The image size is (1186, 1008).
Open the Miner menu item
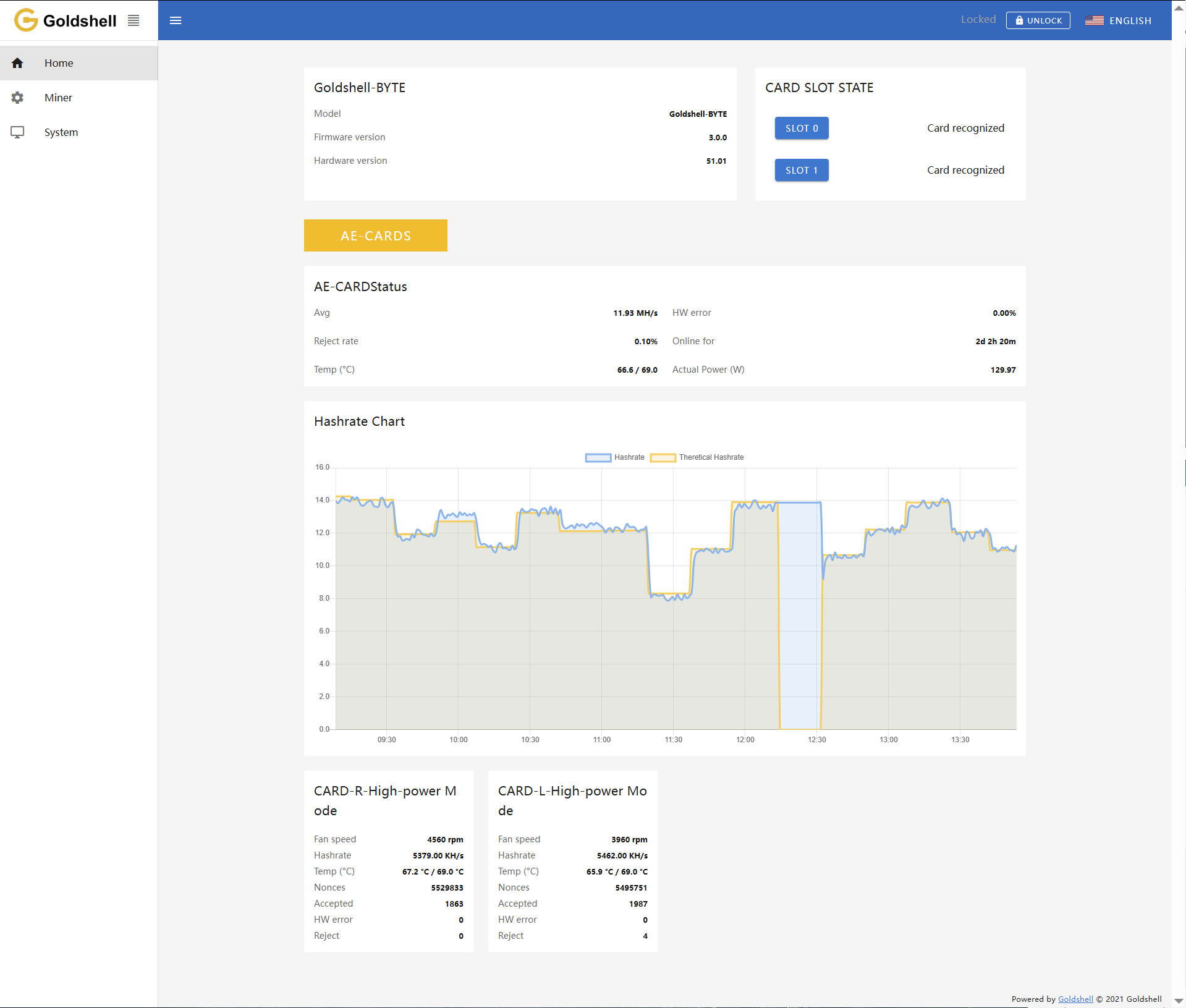point(79,98)
